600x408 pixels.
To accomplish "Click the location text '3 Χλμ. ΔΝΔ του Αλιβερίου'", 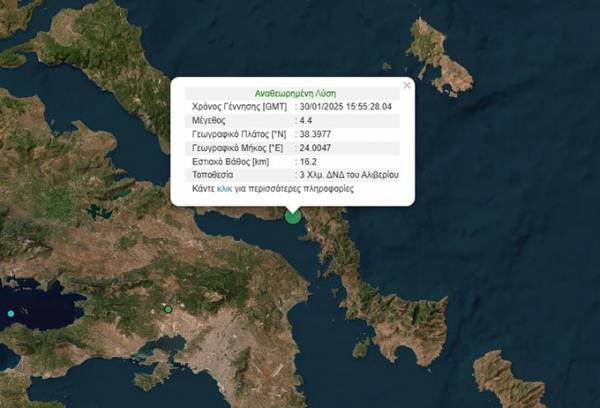I will (x=349, y=175).
